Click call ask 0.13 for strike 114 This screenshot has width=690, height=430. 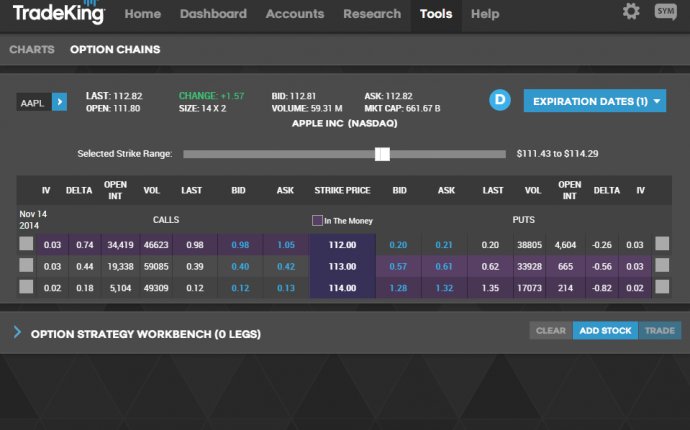tap(286, 288)
